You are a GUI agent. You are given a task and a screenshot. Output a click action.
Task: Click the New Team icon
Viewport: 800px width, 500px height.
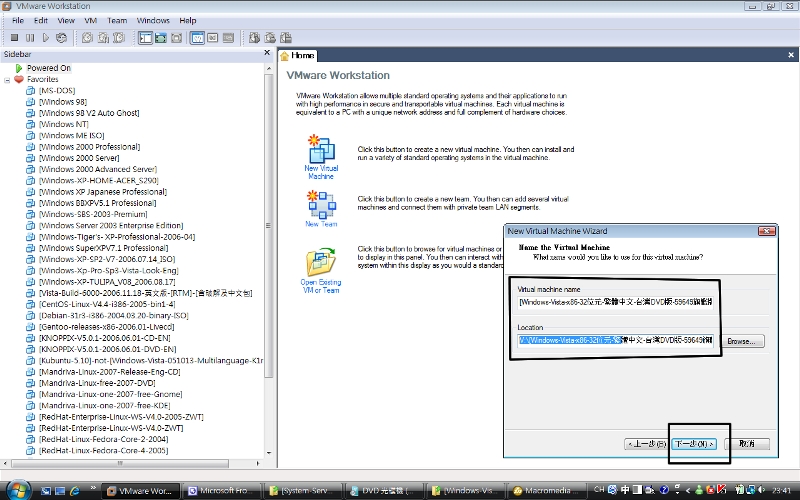pyautogui.click(x=321, y=204)
